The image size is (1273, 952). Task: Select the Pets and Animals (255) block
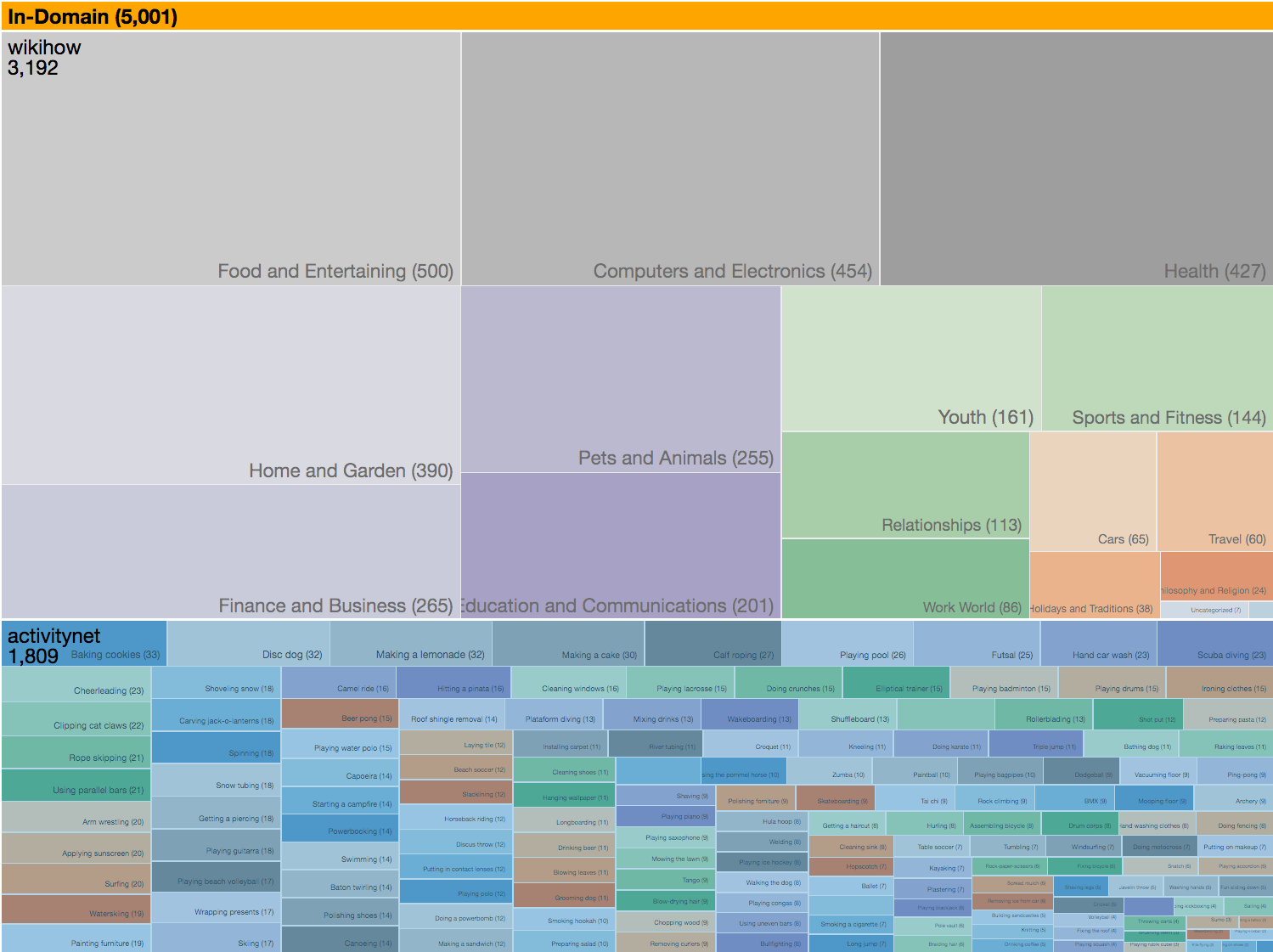click(621, 380)
